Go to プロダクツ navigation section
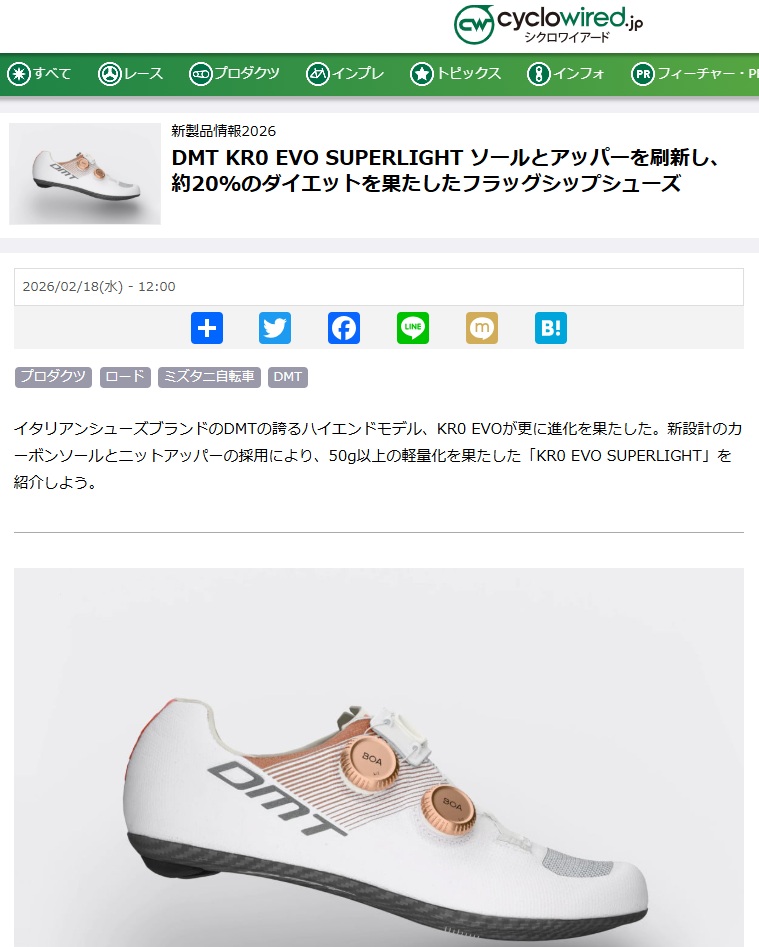Image resolution: width=759 pixels, height=947 pixels. pyautogui.click(x=234, y=74)
